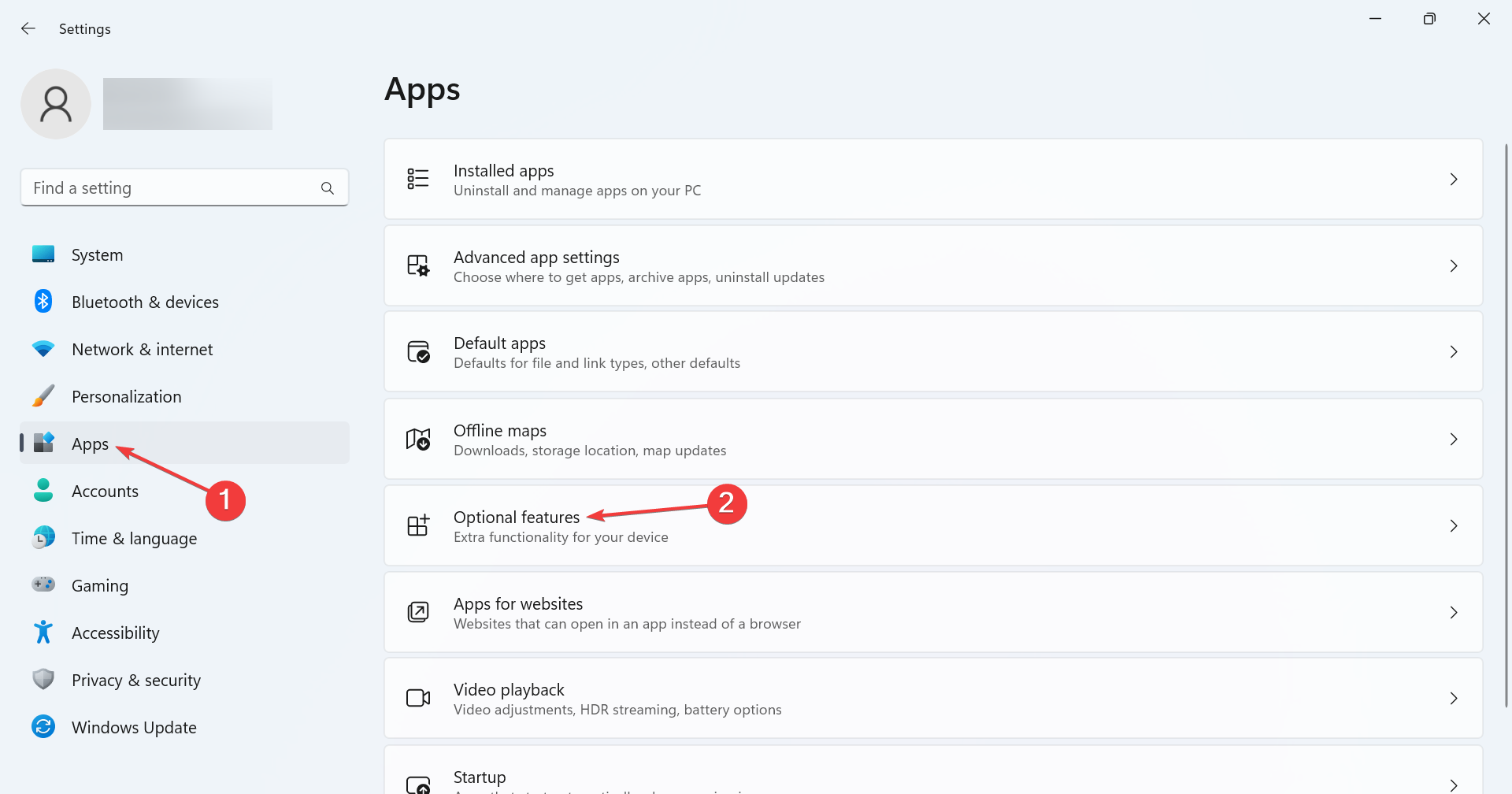Screen dimensions: 1512x794
Task: Open Network & internet section
Action: point(142,350)
